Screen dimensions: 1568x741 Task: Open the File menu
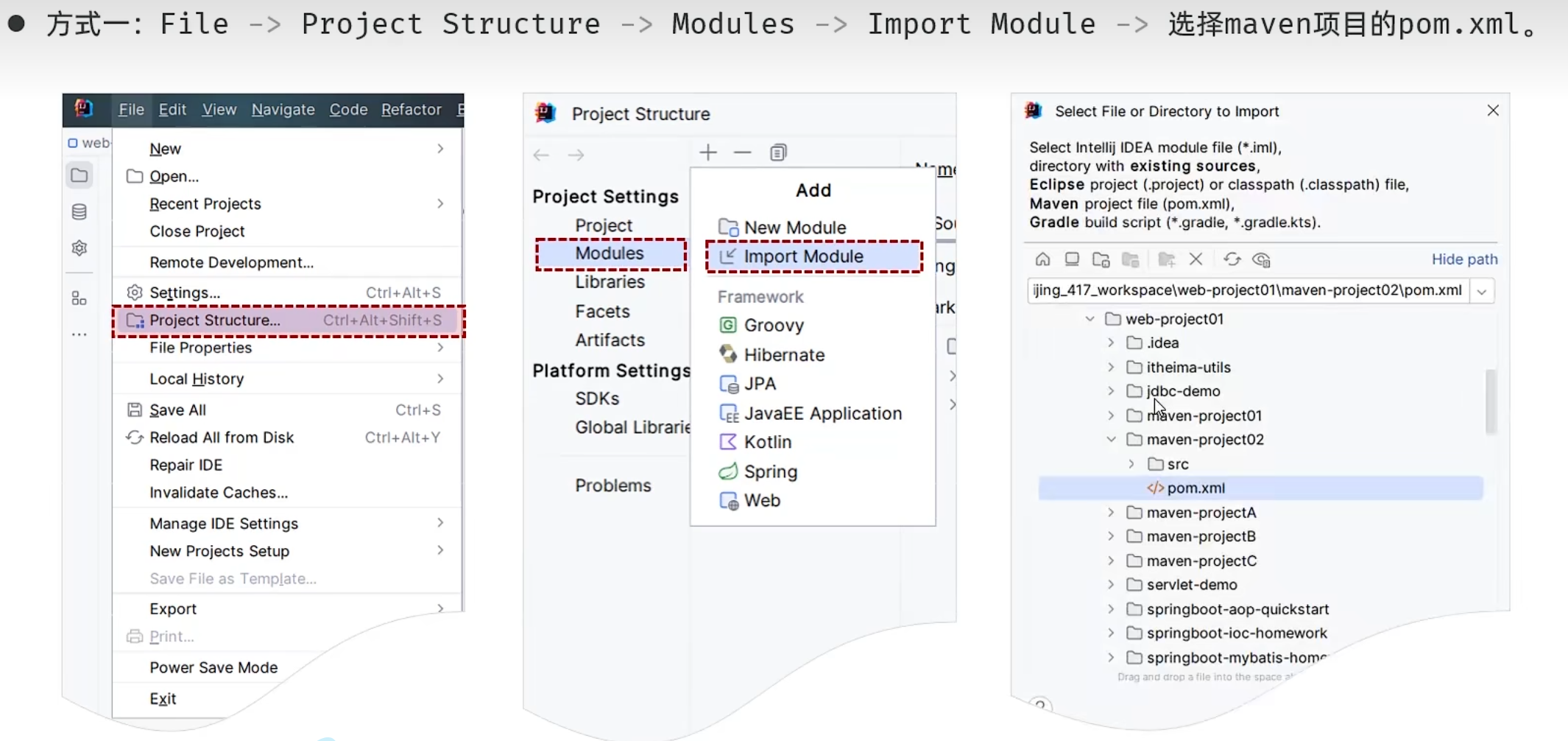(x=131, y=109)
